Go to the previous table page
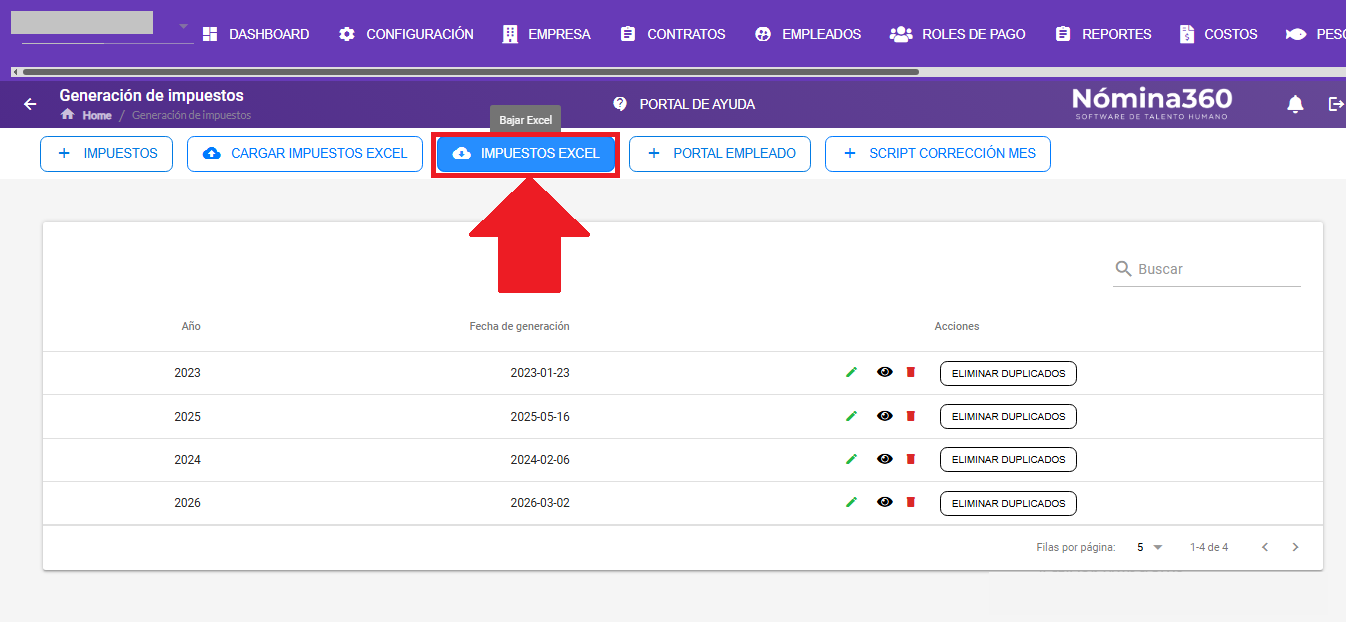Viewport: 1346px width, 622px height. pos(1265,547)
